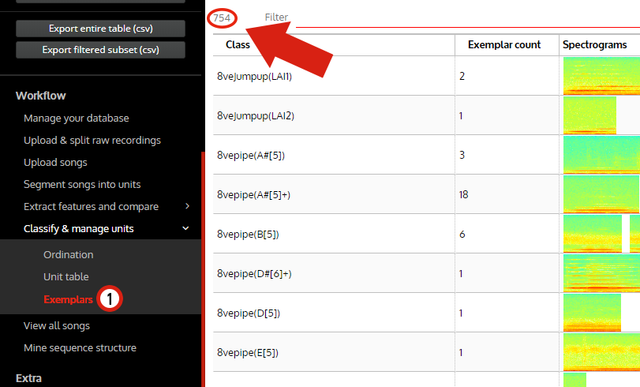Collapse Classify & manage units chevron
The image size is (640, 387).
pos(186,228)
